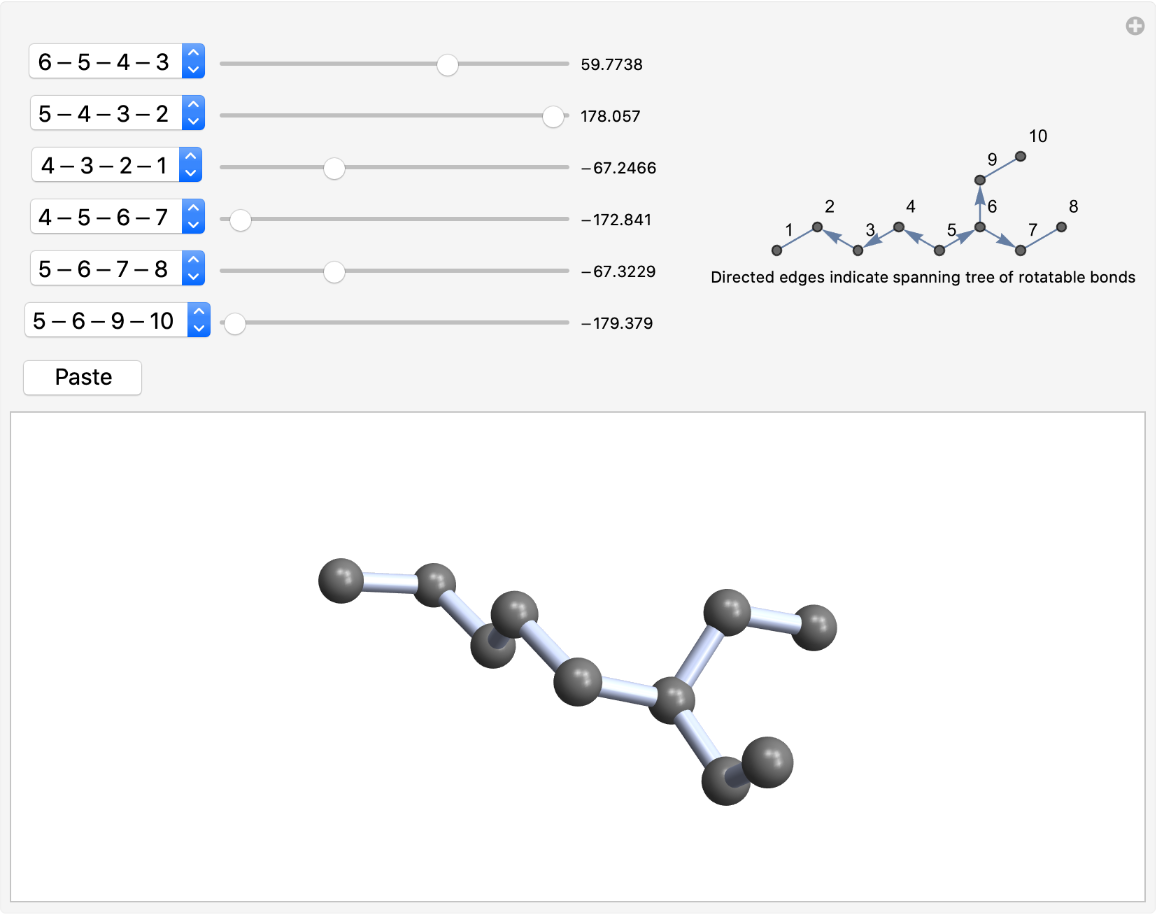This screenshot has height=916, width=1156.
Task: Open the 4–5–6–7 dihedral dropdown
Action: click(117, 216)
